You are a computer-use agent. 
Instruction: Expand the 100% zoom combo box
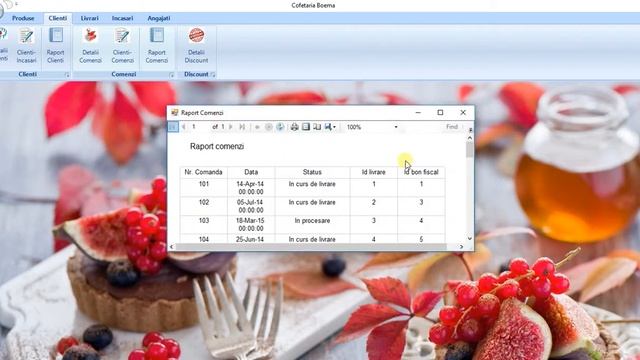pos(396,127)
